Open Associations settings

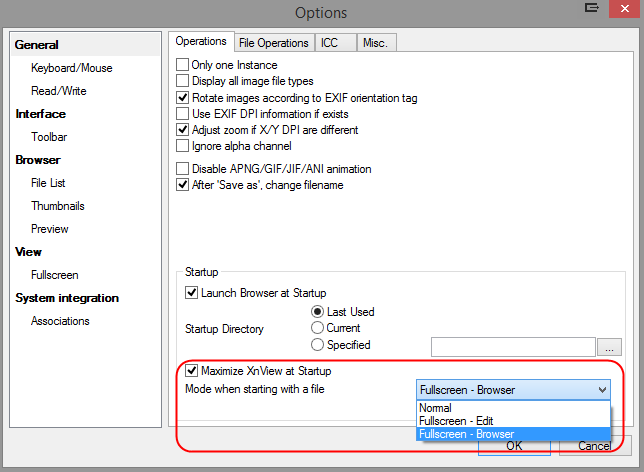(60, 321)
